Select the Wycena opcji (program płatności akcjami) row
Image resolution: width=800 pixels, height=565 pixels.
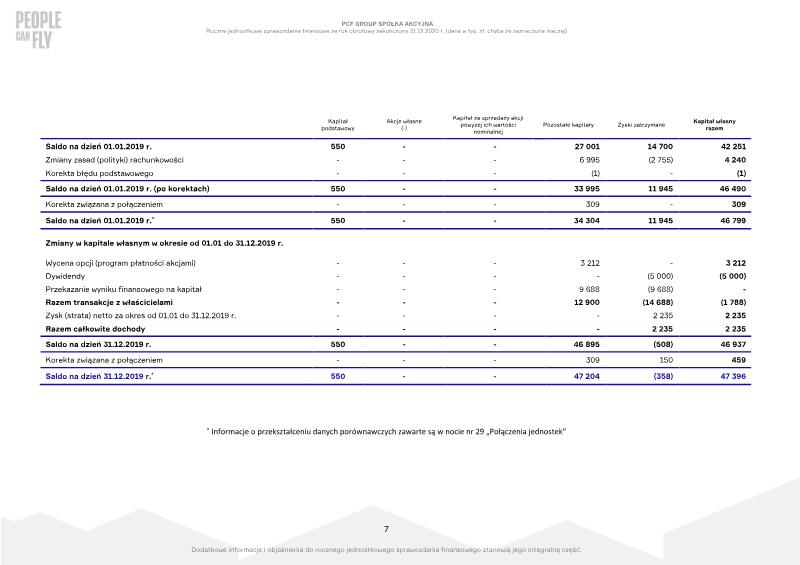pyautogui.click(x=395, y=263)
